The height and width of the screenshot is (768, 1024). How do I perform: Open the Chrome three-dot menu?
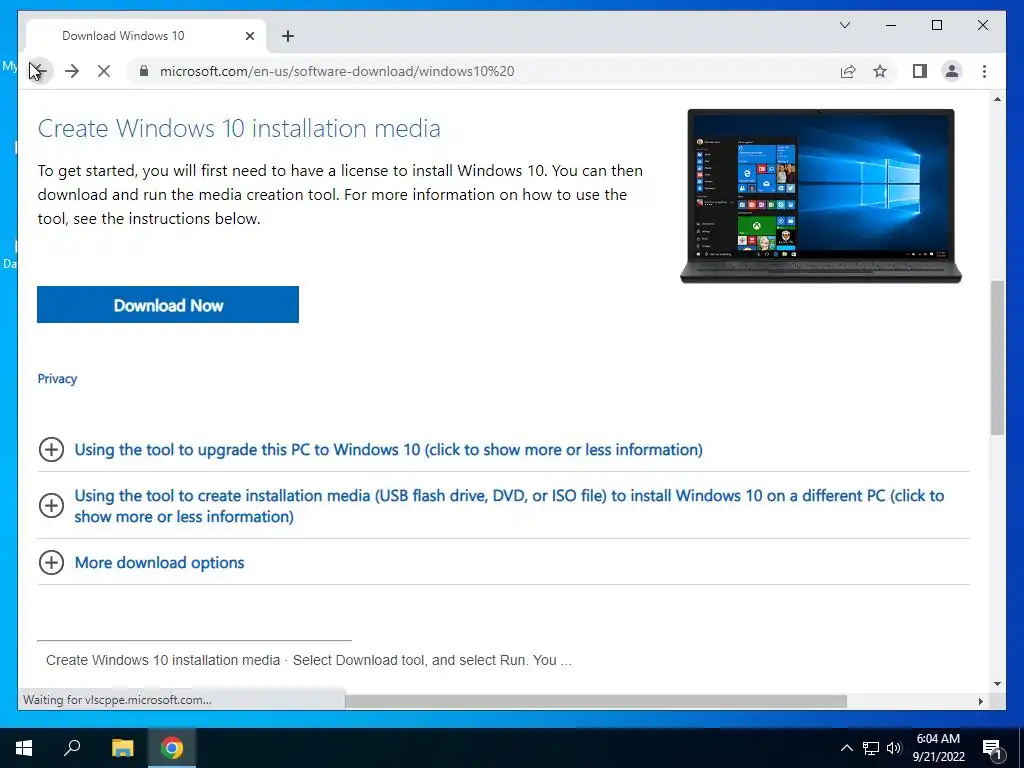click(984, 71)
